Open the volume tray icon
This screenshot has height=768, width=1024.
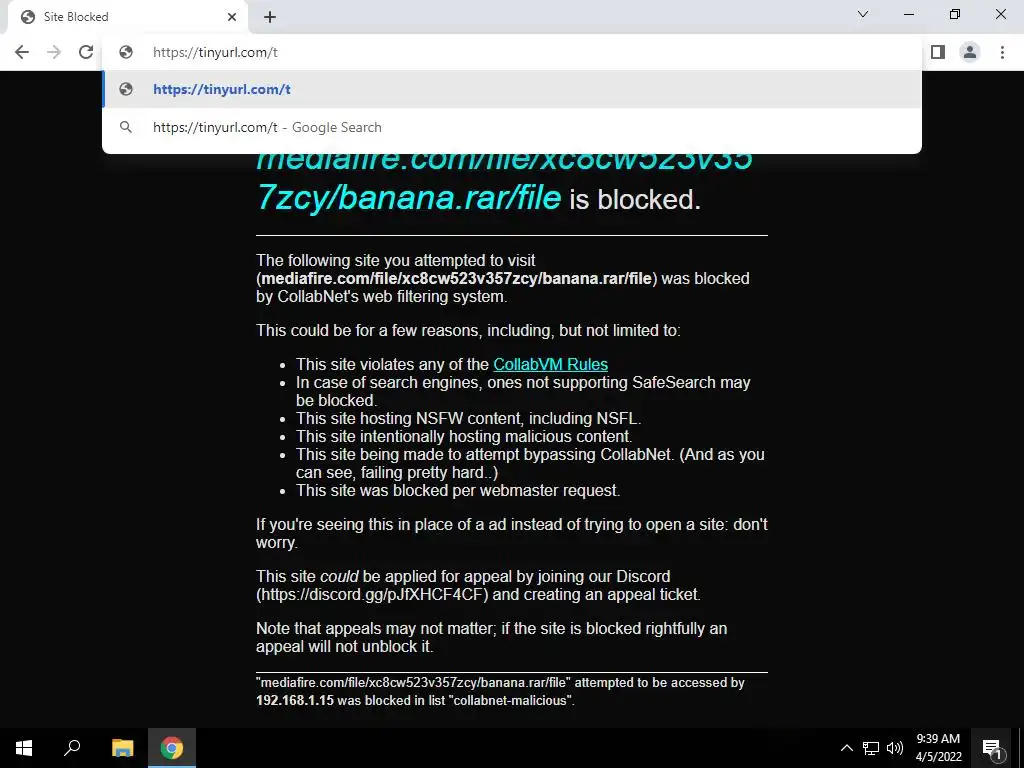[x=895, y=748]
